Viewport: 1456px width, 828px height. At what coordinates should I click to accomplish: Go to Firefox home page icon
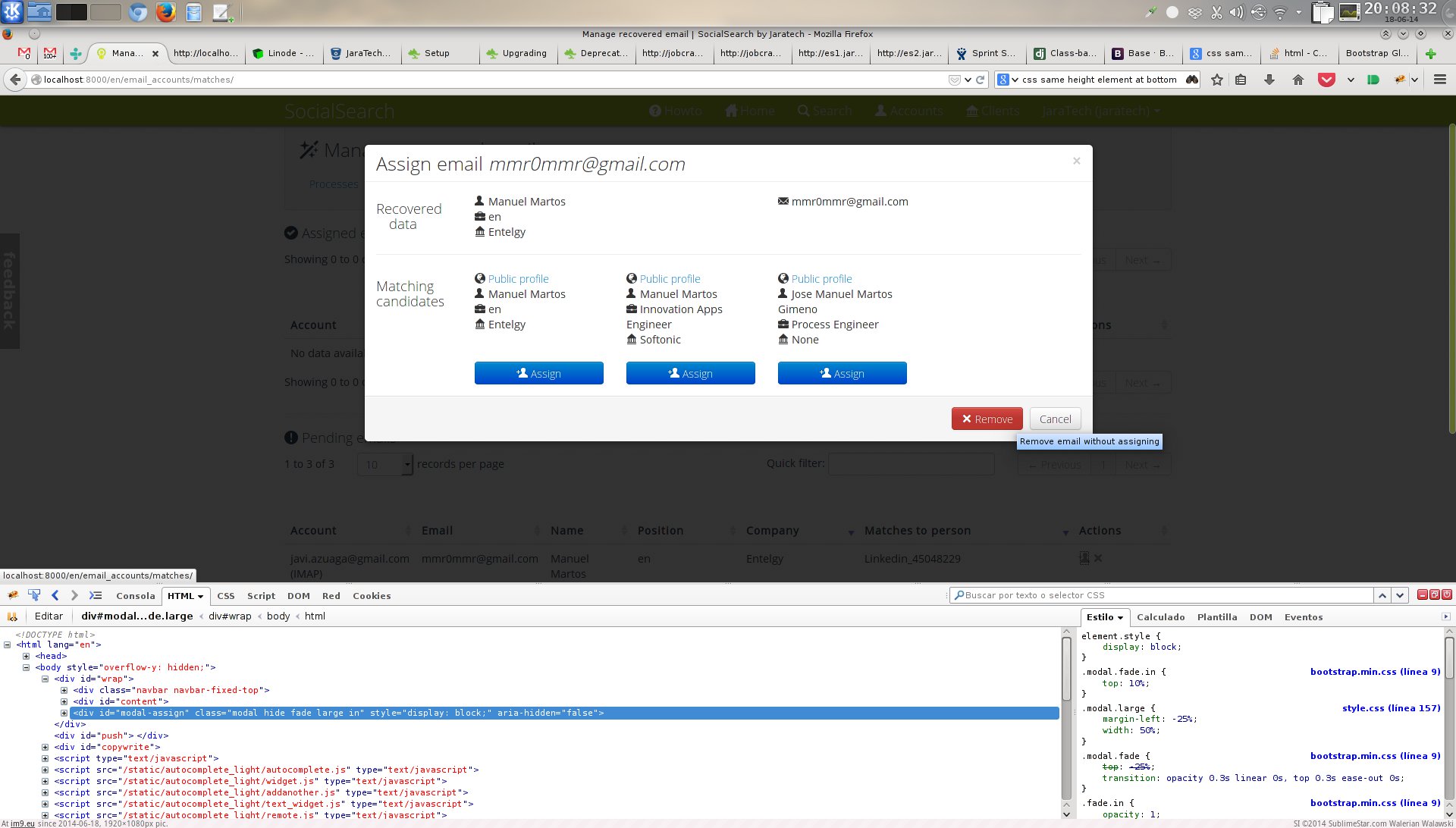click(x=1298, y=80)
